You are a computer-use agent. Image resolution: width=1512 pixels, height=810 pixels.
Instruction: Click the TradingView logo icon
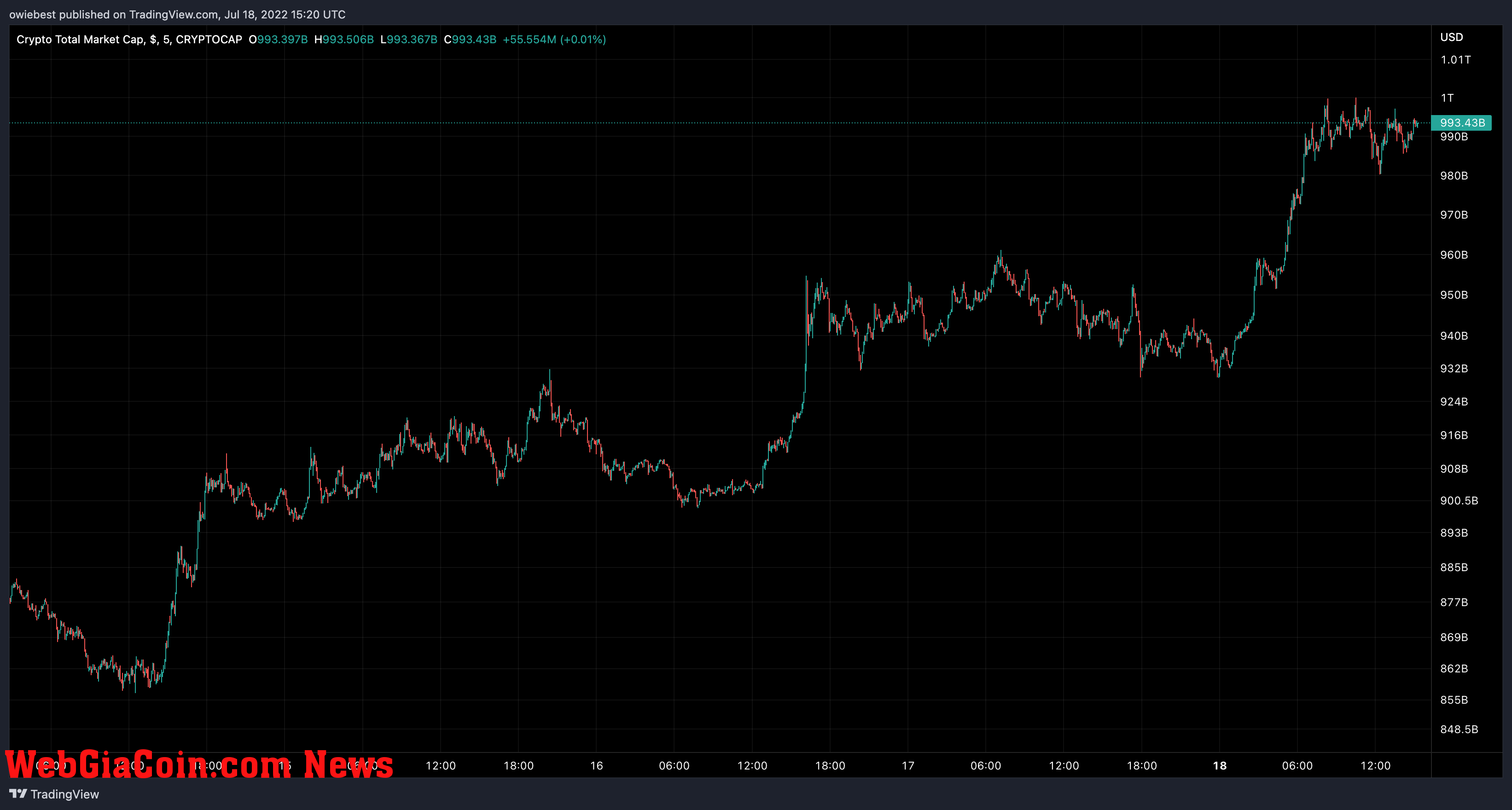click(18, 793)
